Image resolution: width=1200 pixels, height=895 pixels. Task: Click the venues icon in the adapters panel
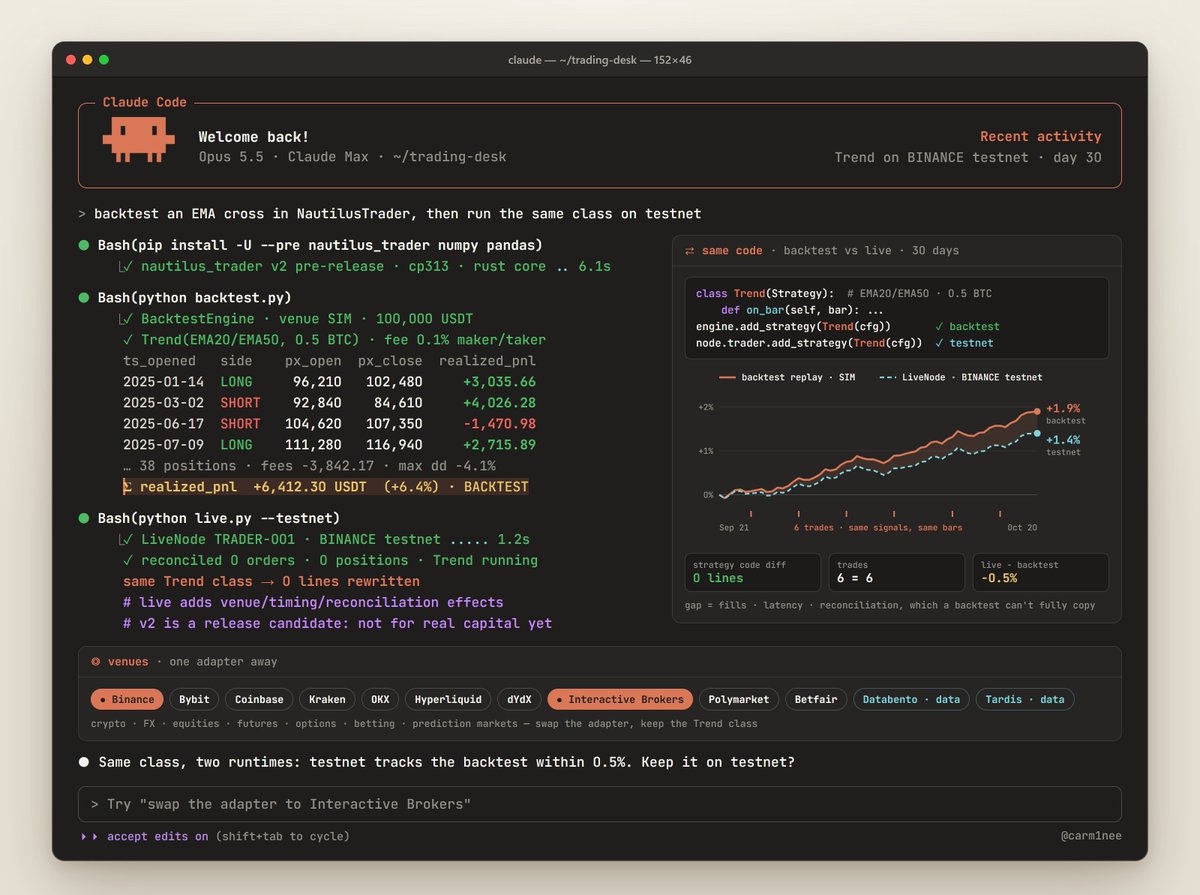coord(95,661)
